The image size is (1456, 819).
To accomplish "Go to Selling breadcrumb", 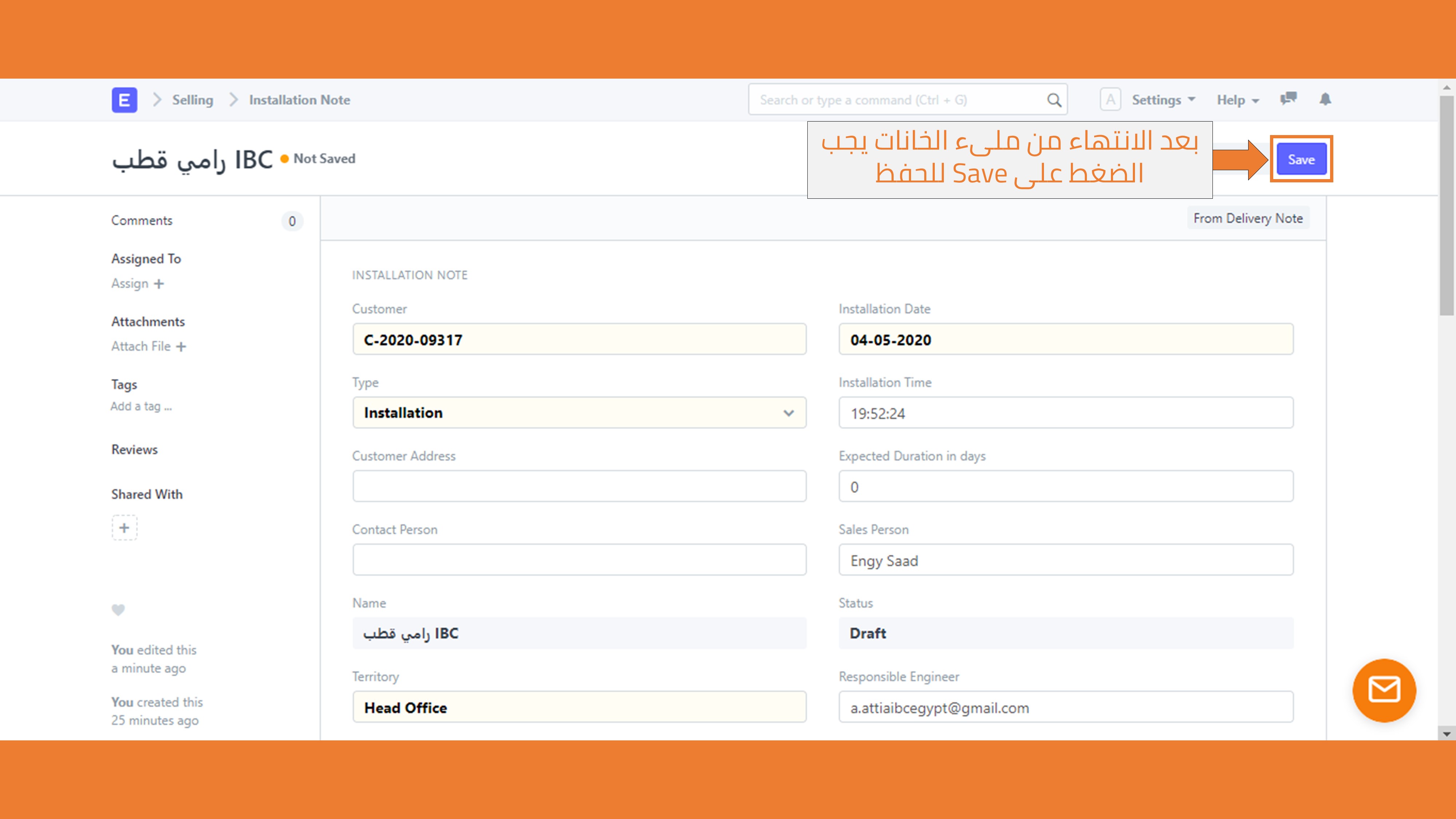I will (x=193, y=100).
